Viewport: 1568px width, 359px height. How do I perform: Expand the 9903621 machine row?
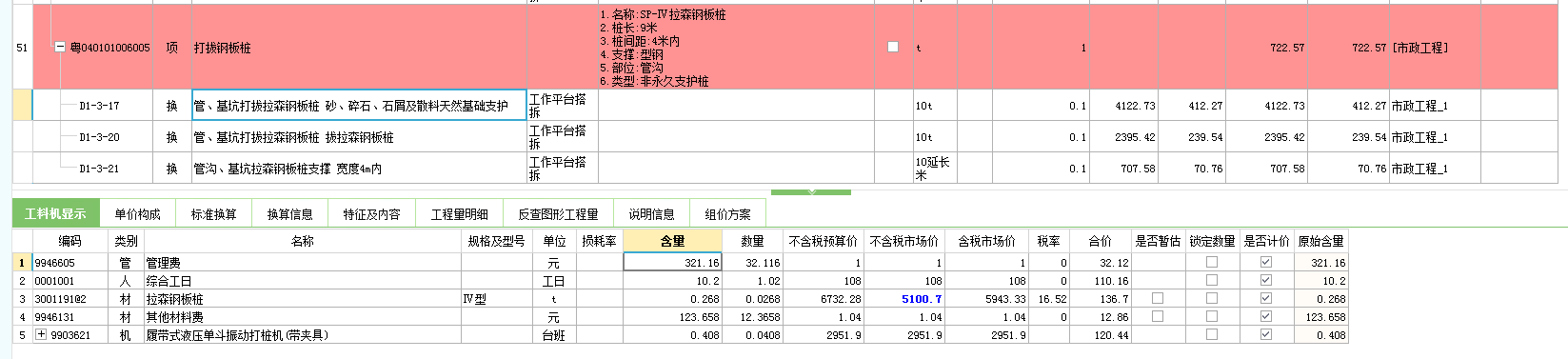click(41, 335)
